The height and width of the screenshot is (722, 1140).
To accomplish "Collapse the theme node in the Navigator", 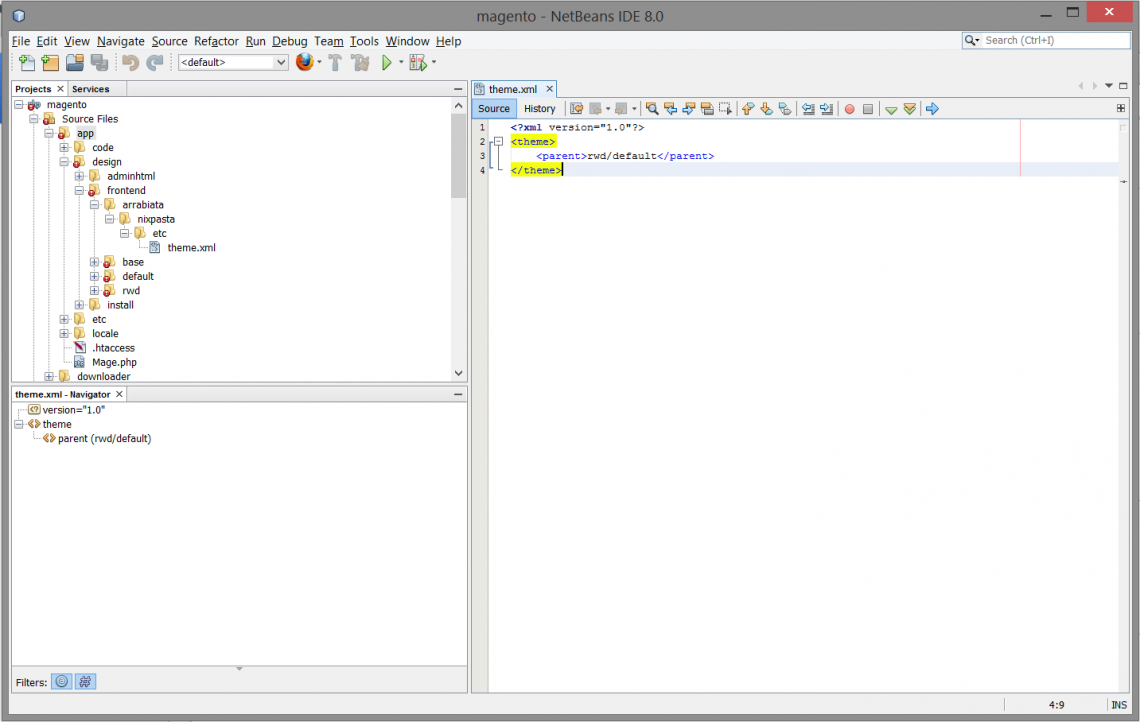I will (19, 425).
